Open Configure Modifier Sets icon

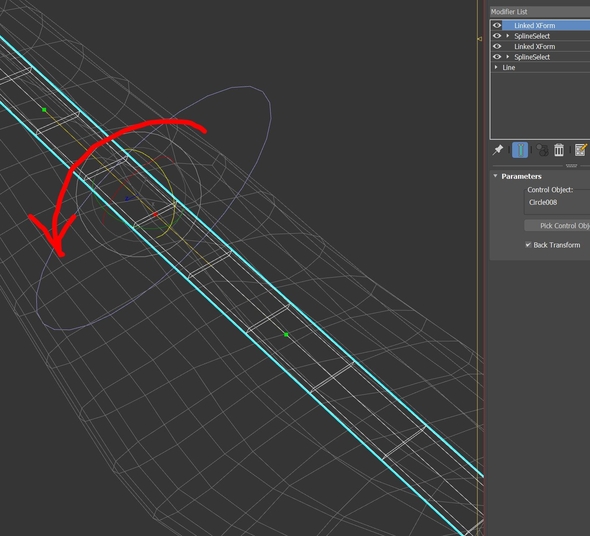[581, 150]
